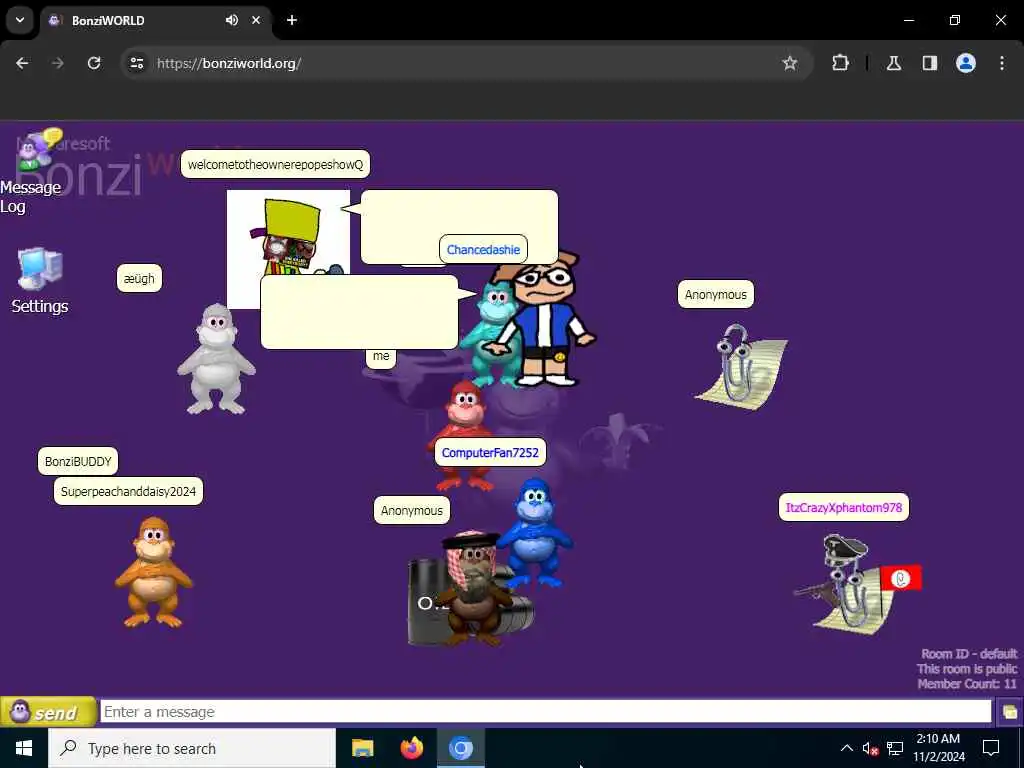Click the yellow icon right of message field

[x=1010, y=712]
